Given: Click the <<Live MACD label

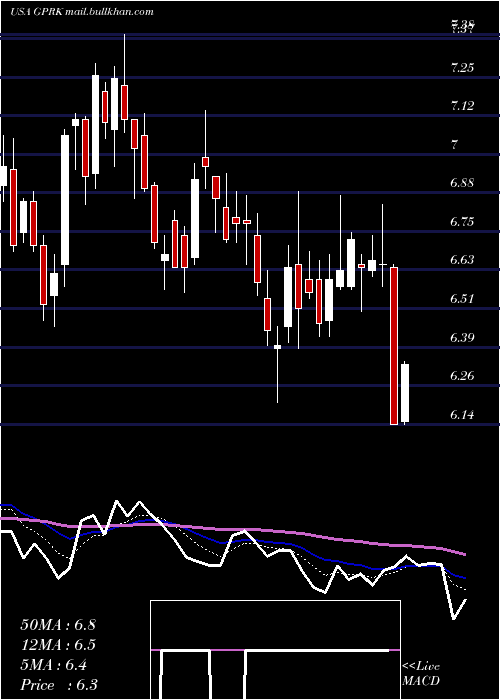Looking at the screenshot, I should [421, 674].
